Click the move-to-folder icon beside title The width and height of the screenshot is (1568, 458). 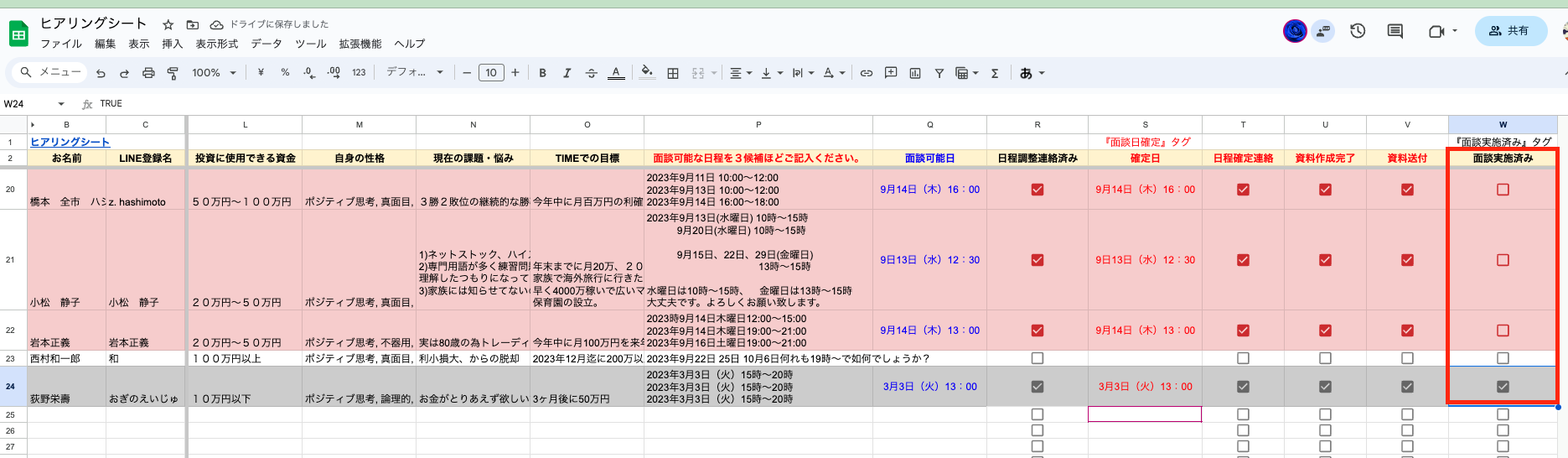point(193,24)
